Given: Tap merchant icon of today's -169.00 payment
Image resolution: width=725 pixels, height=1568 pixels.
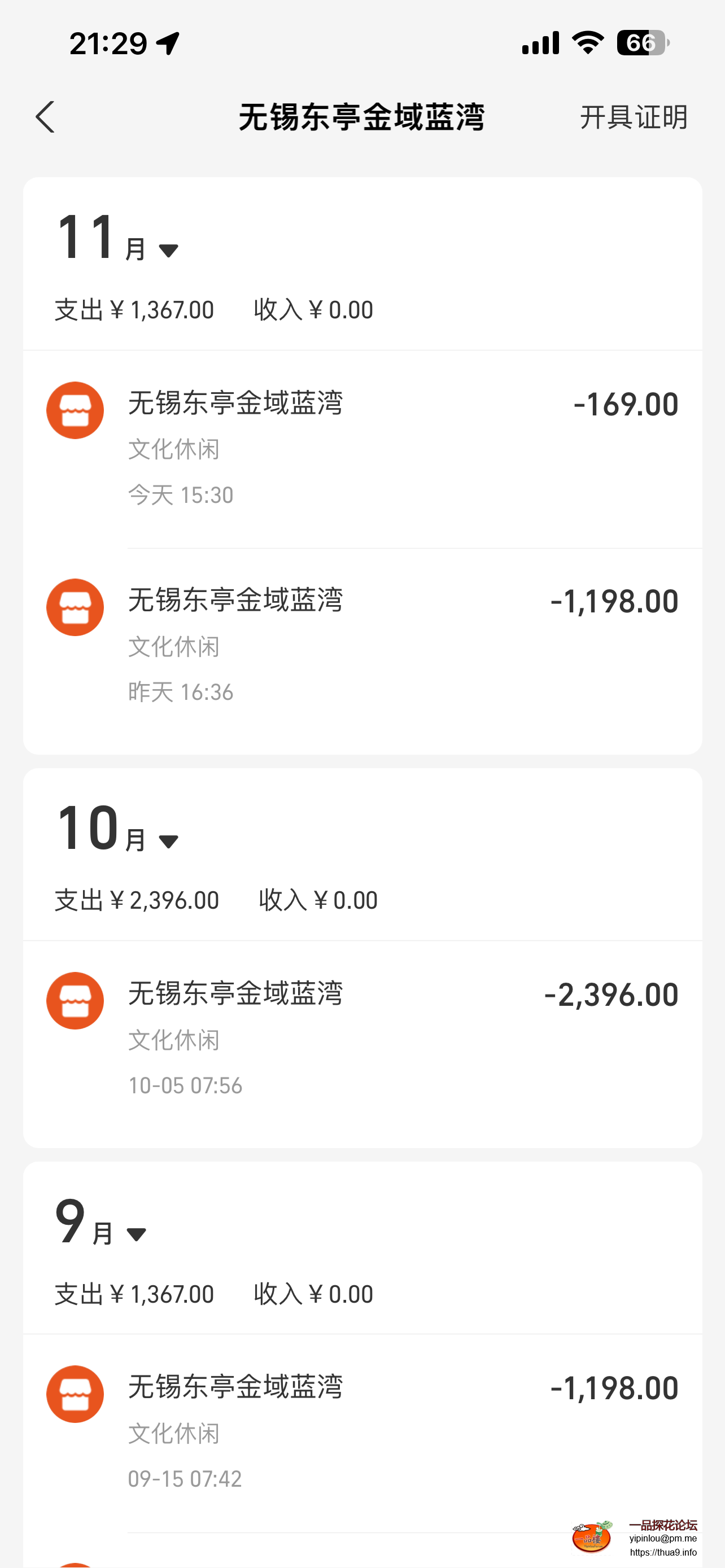Looking at the screenshot, I should [75, 410].
